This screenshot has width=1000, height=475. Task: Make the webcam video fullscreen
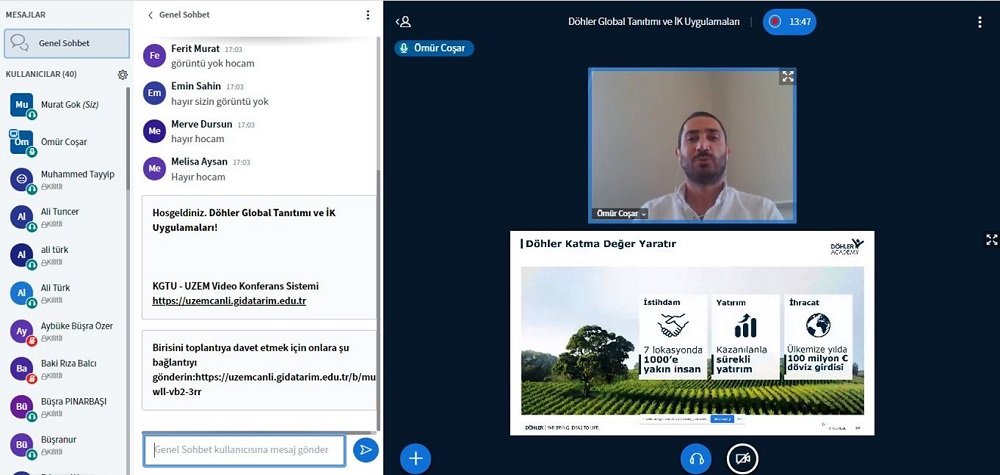click(x=787, y=76)
